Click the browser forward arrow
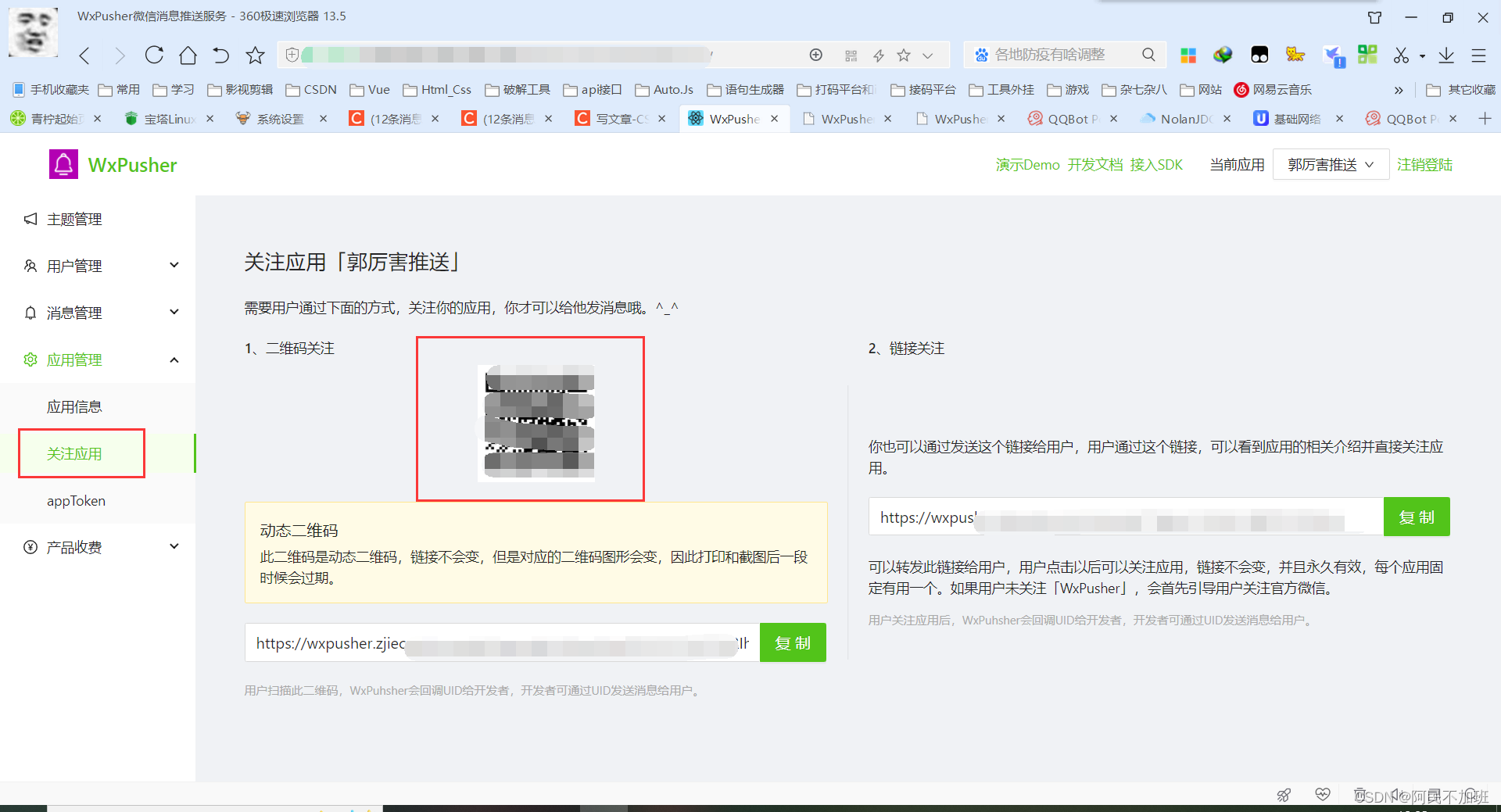This screenshot has width=1501, height=812. click(120, 55)
